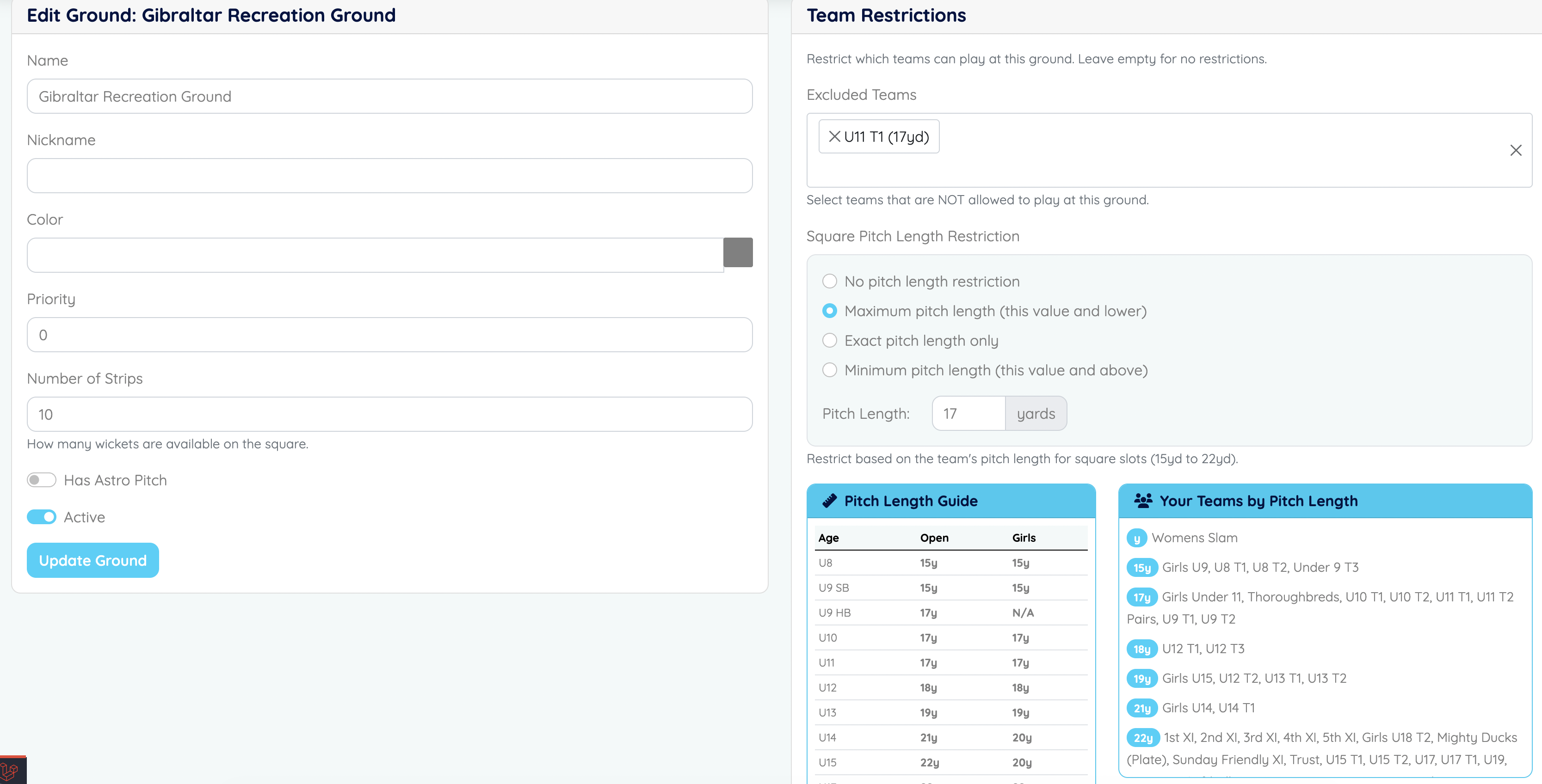Select Exact pitch length only option

coord(830,341)
